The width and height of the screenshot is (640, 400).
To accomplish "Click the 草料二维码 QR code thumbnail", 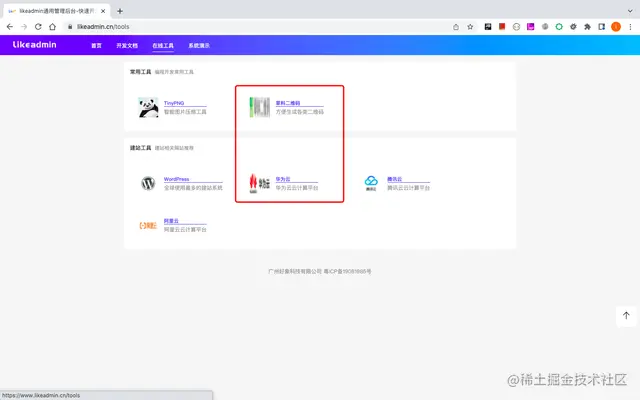I will click(x=260, y=107).
